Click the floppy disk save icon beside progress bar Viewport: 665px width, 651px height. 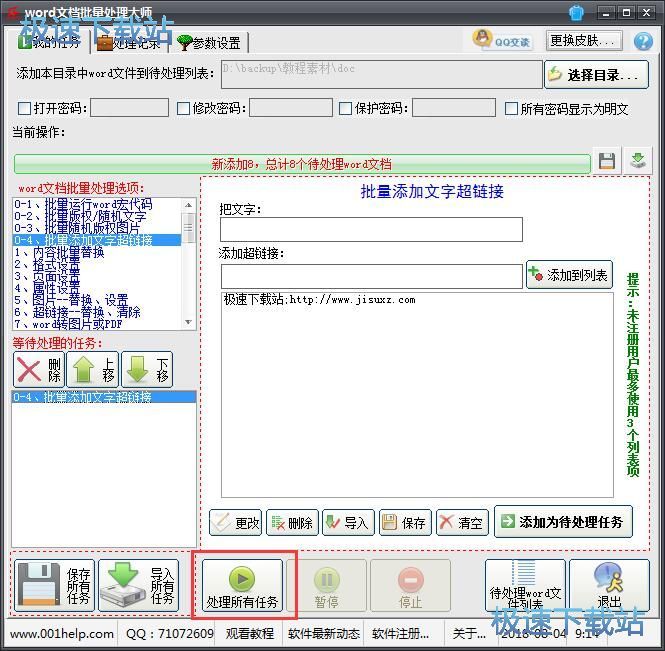click(607, 161)
